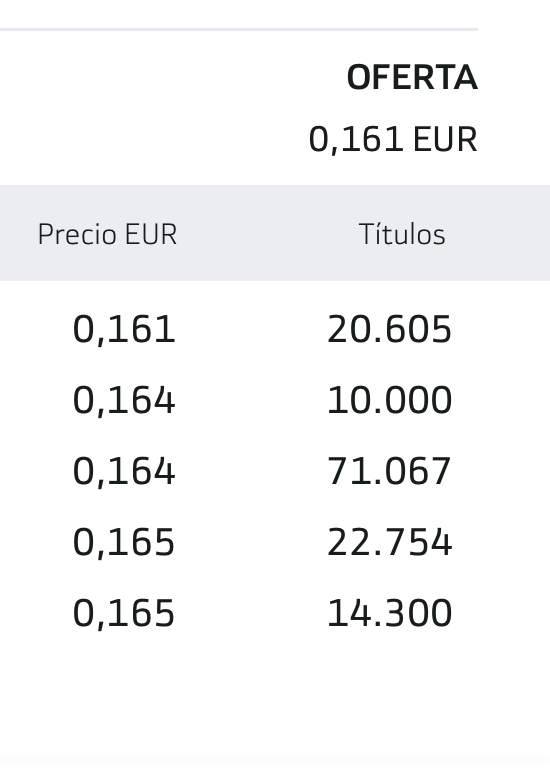Click the OFERTA heading
The width and height of the screenshot is (550, 773).
point(412,77)
